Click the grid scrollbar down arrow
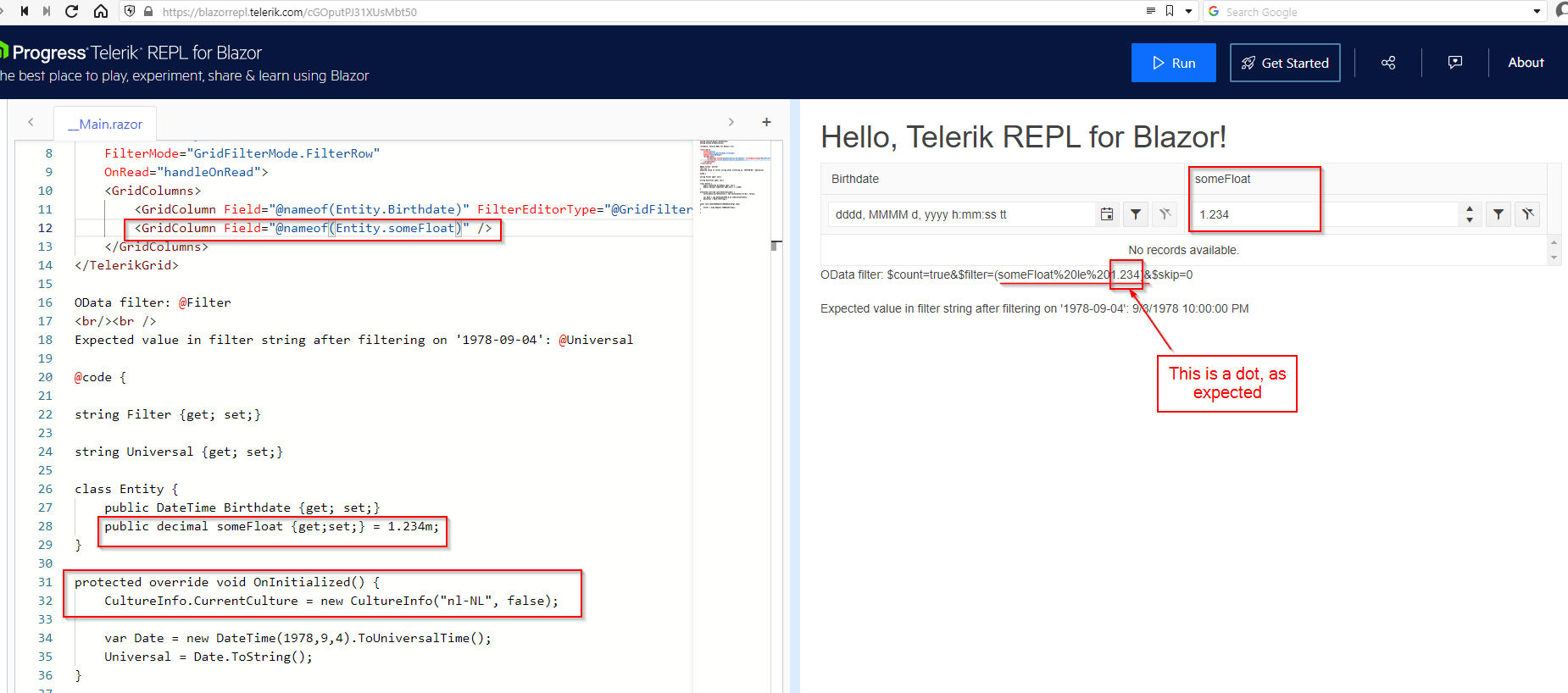1568x693 pixels. 1554,258
